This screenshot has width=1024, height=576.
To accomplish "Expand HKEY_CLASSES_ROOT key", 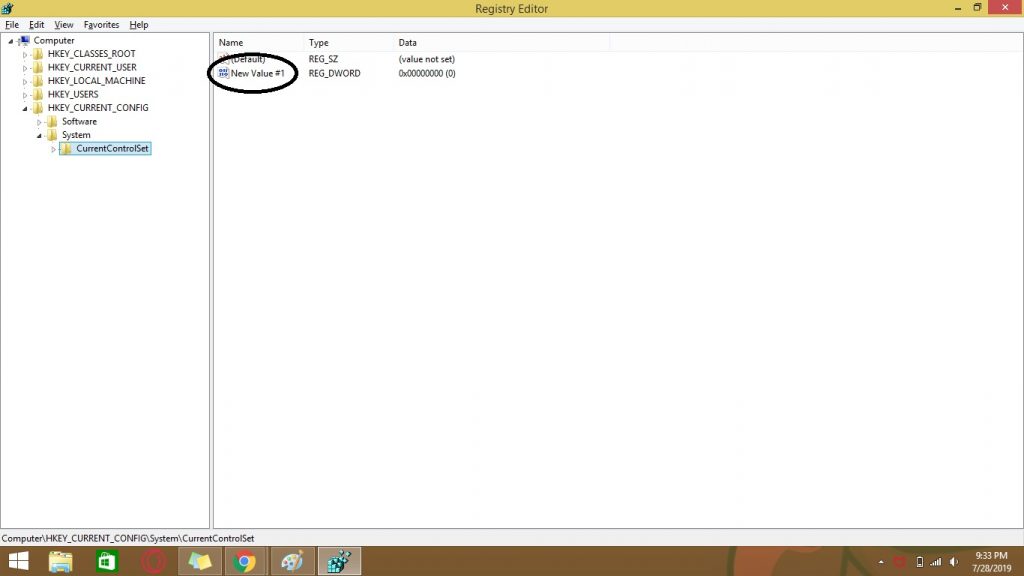I will [25, 55].
